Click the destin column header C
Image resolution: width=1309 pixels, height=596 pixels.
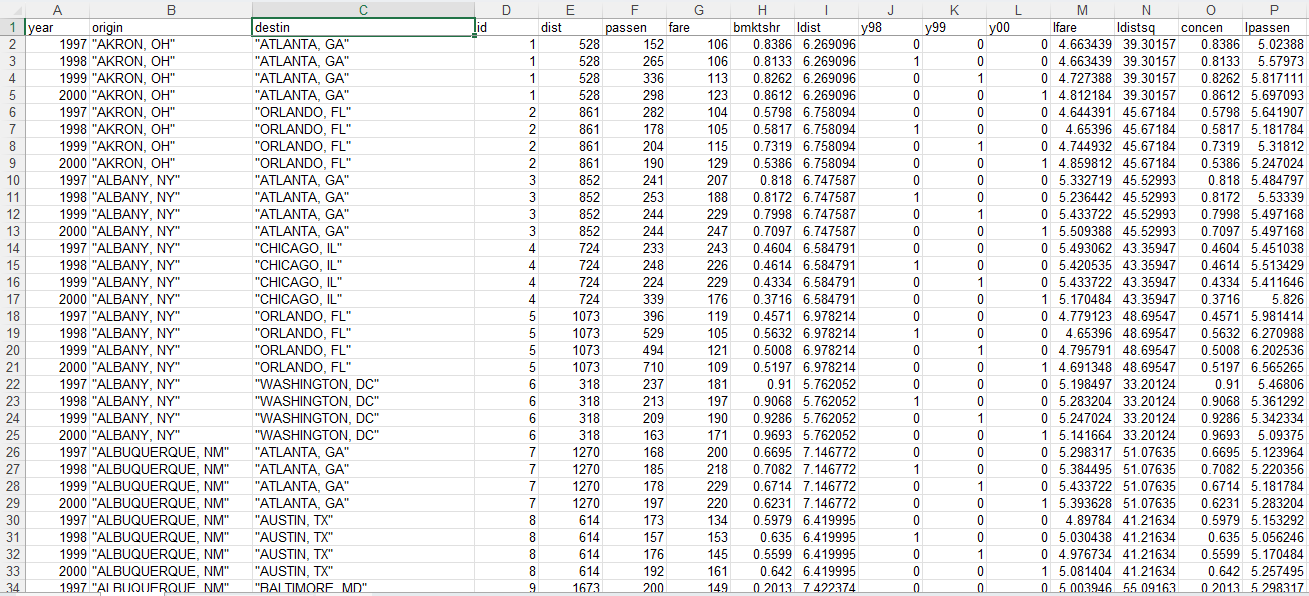coord(364,10)
